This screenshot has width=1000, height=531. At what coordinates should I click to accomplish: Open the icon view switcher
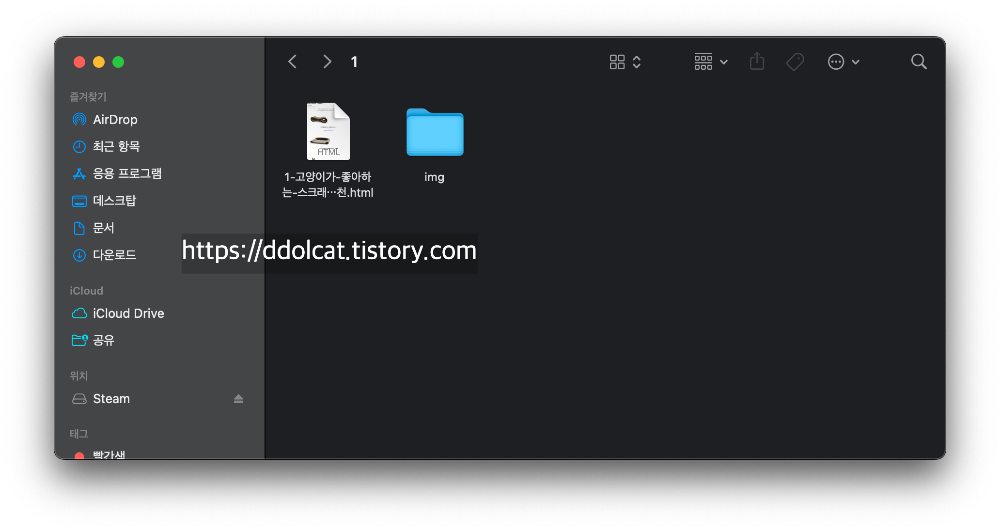coord(625,62)
